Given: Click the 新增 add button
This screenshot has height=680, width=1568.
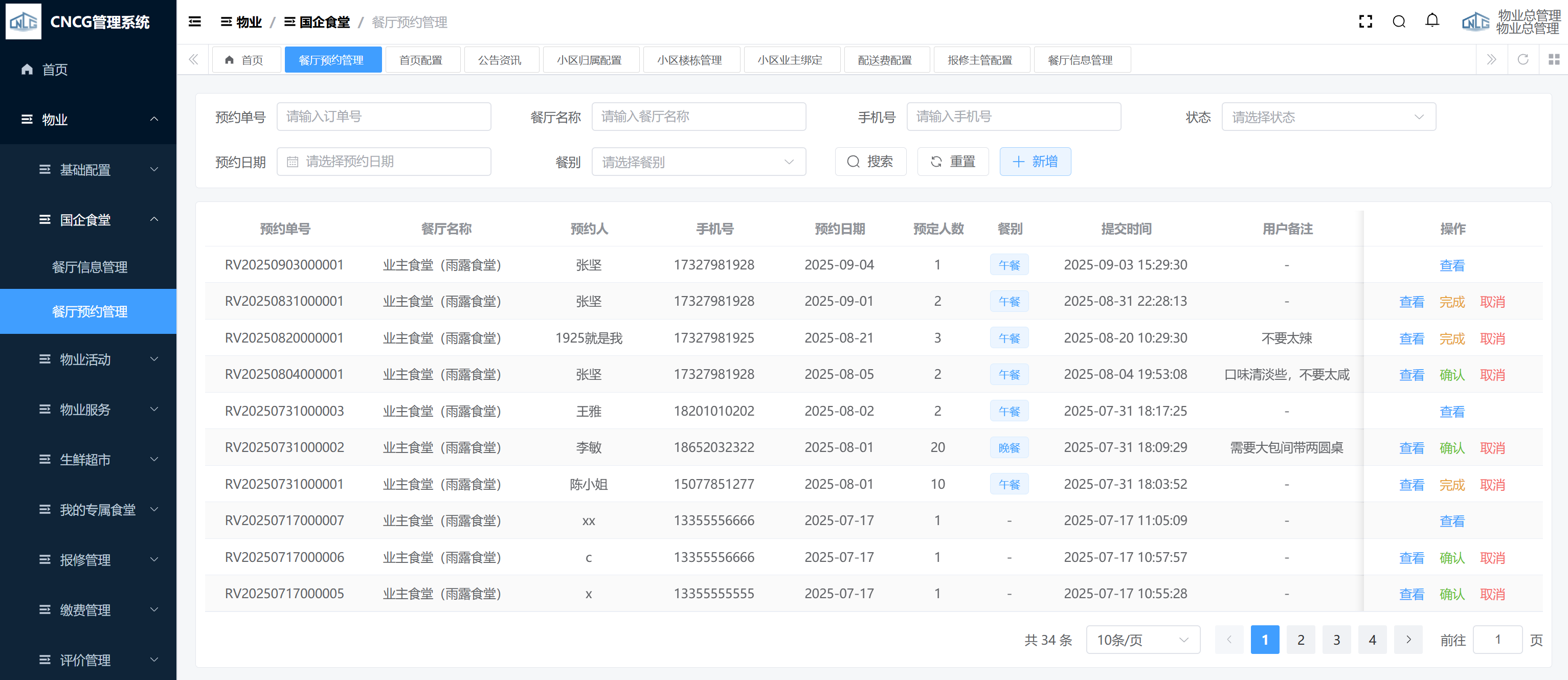Looking at the screenshot, I should tap(1035, 162).
